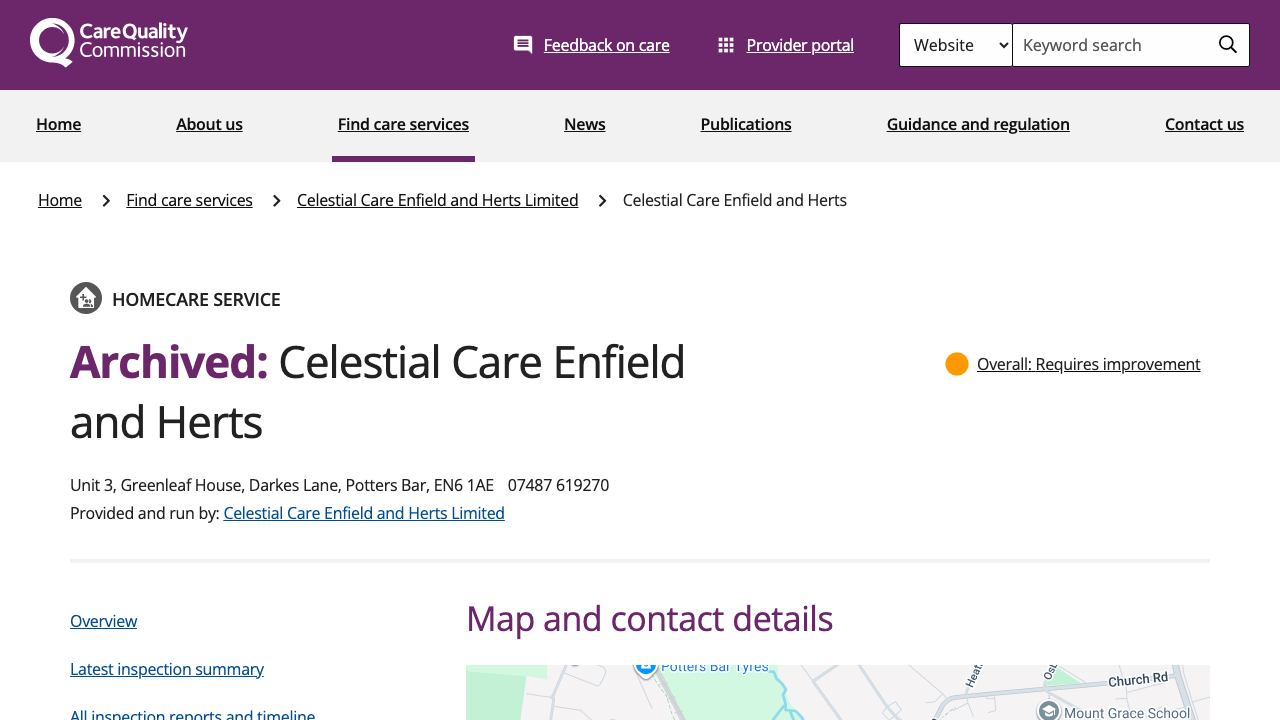The width and height of the screenshot is (1280, 720).
Task: Open the Latest inspection summary
Action: pyautogui.click(x=166, y=668)
